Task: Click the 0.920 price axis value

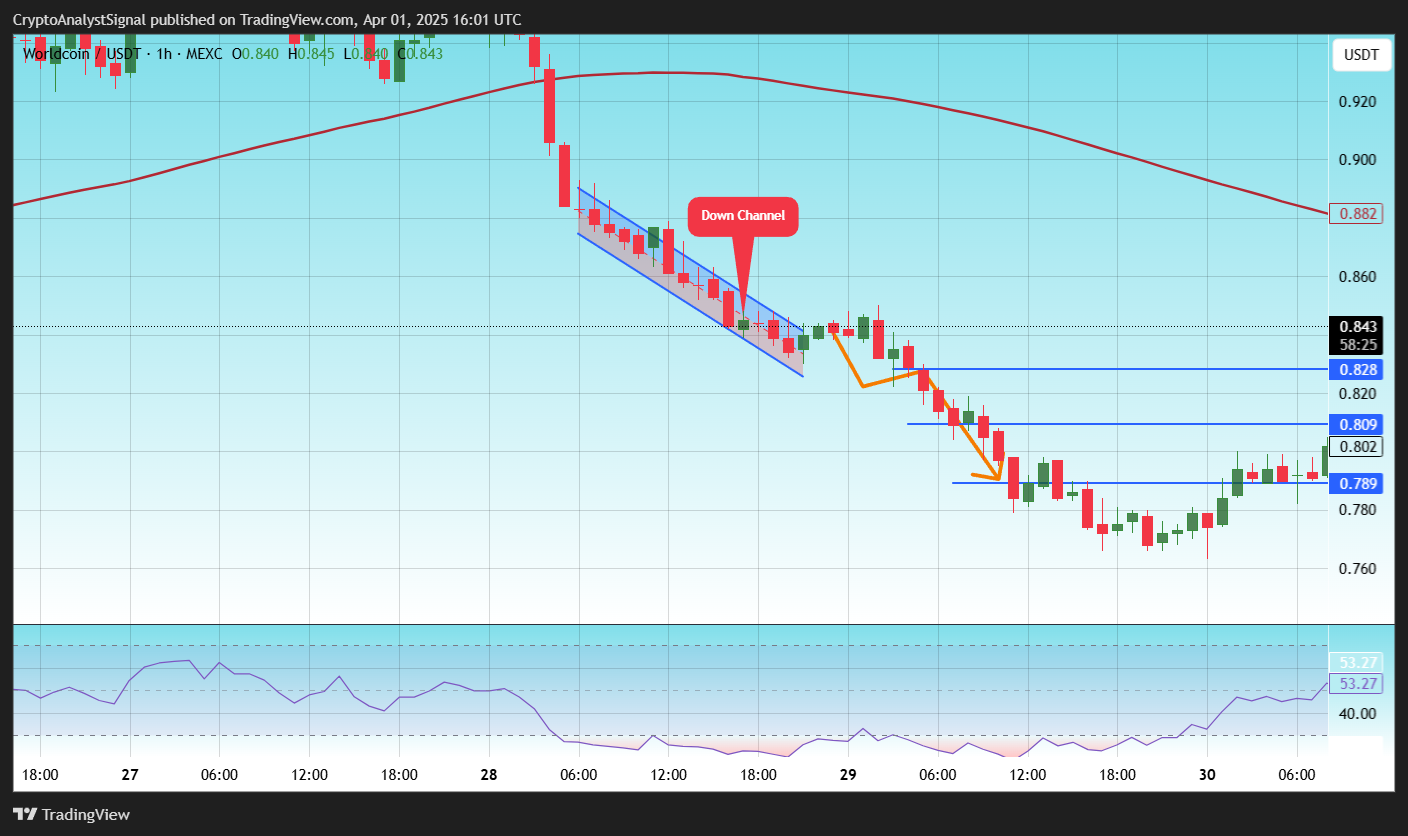Action: click(1355, 102)
